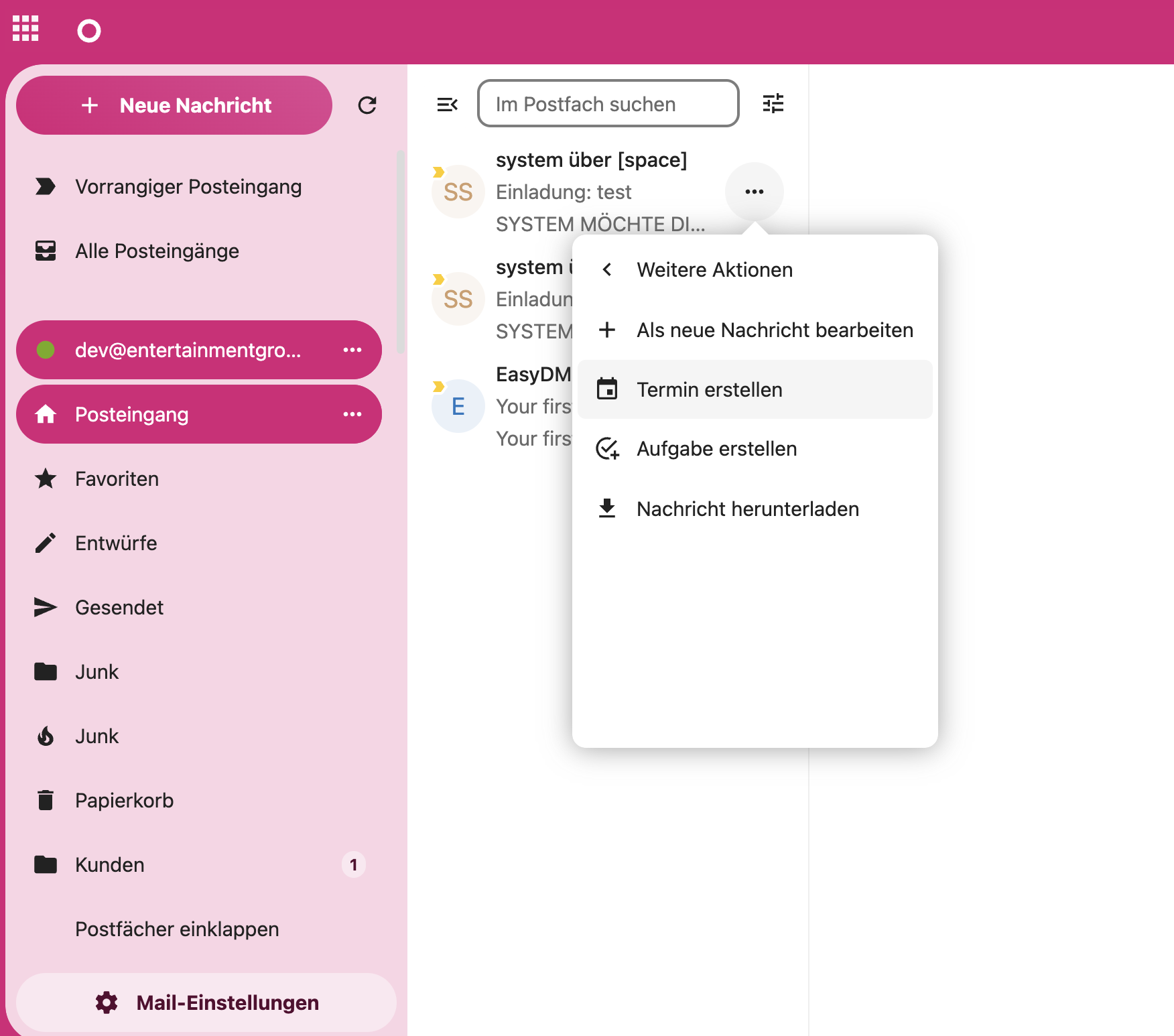Screen dimensions: 1174x1036
Task: Click the circle logo icon in header
Action: 88,31
